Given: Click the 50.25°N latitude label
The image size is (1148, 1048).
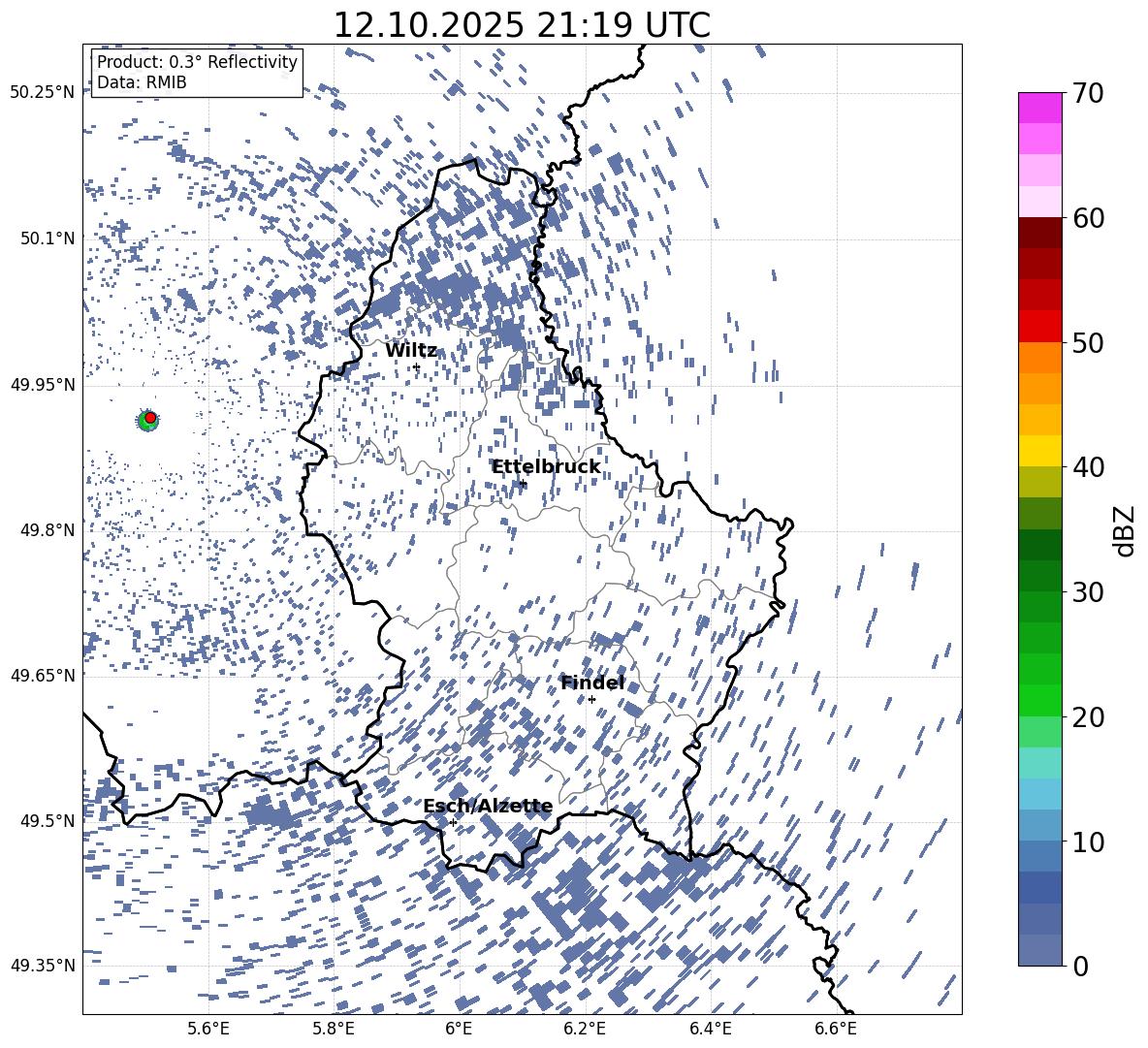Looking at the screenshot, I should 43,93.
